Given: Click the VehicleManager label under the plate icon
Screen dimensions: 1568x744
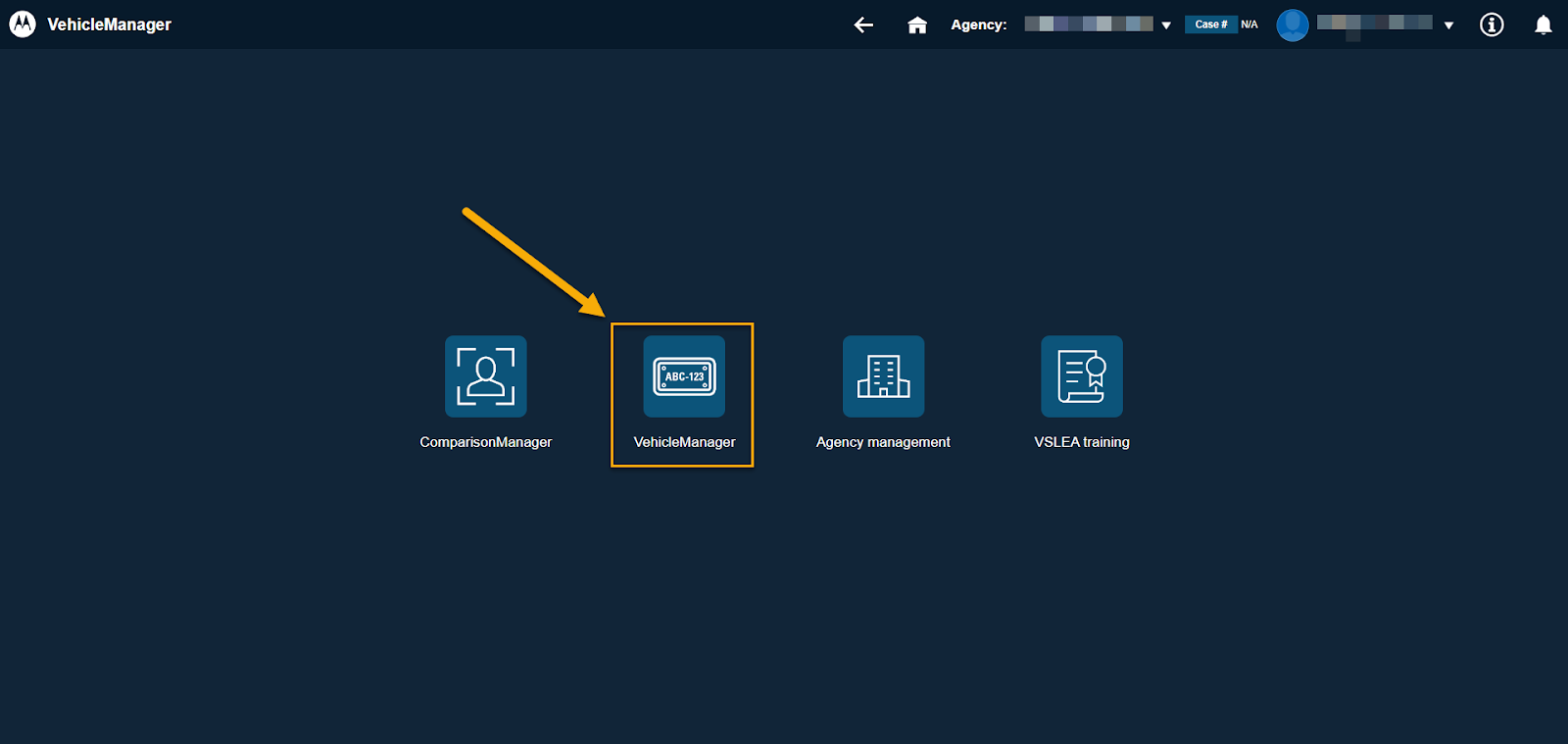Looking at the screenshot, I should 684,442.
